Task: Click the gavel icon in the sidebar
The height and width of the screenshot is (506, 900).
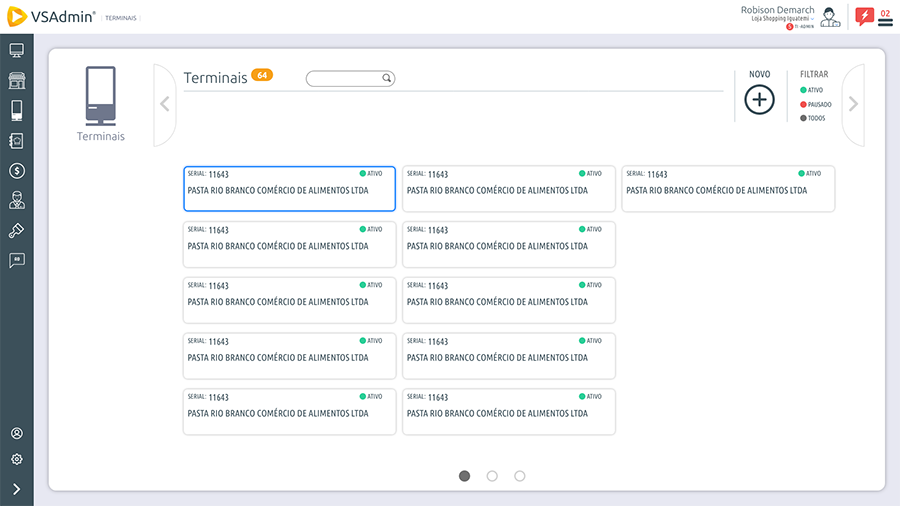Action: 16,230
